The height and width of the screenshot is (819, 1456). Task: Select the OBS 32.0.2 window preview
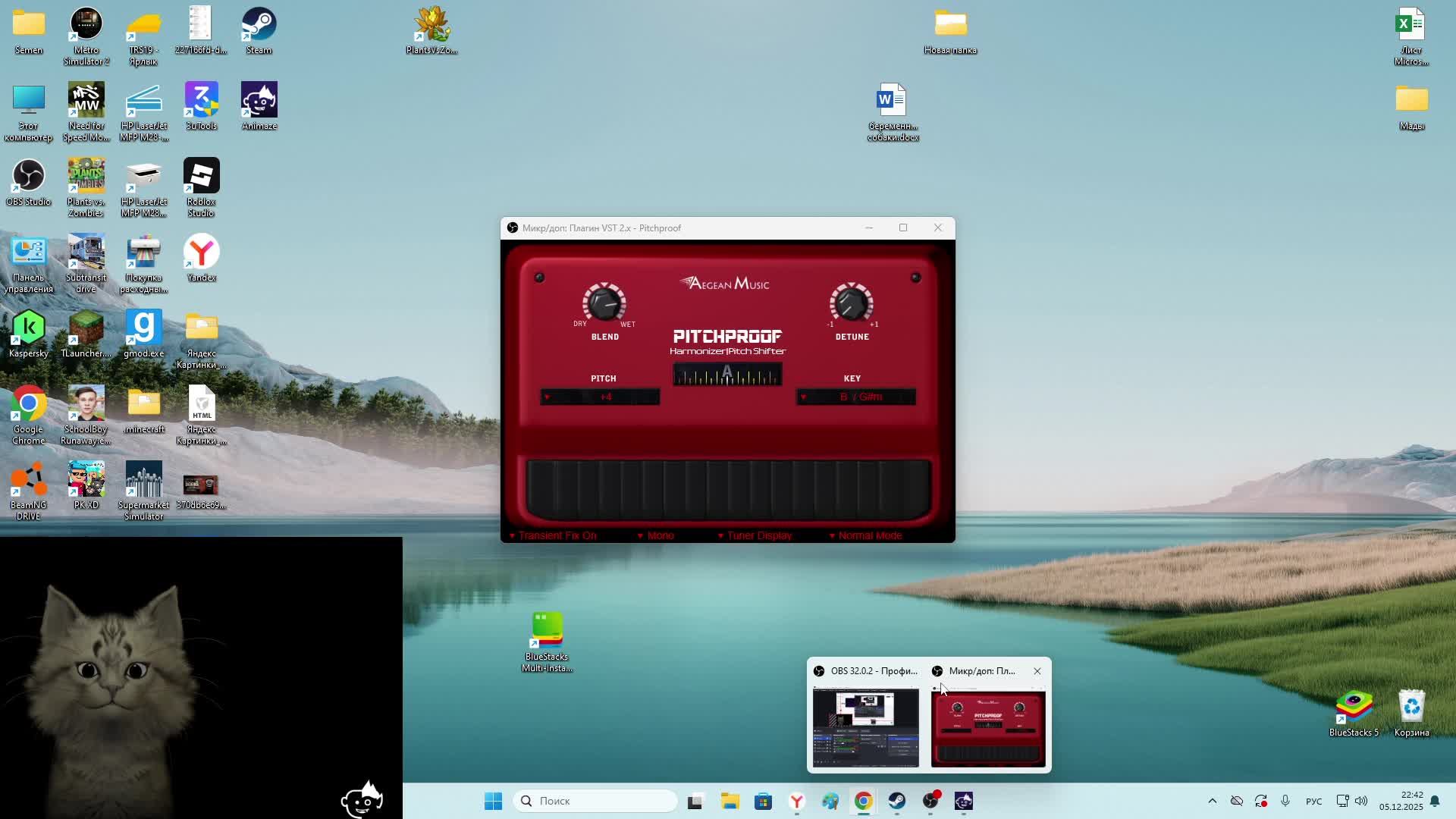tap(865, 726)
